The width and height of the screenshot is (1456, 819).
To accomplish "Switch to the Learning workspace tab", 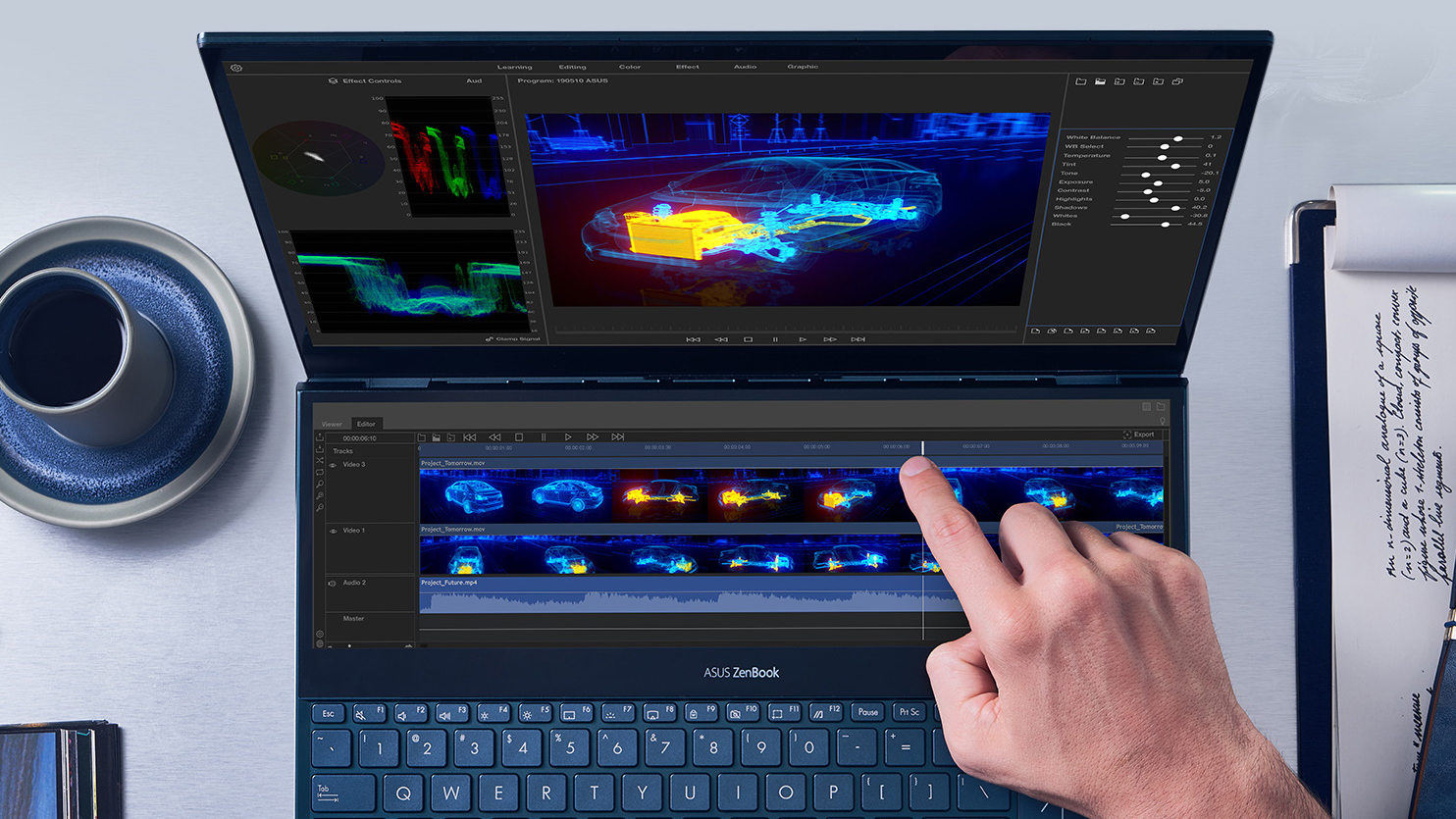I will [514, 67].
